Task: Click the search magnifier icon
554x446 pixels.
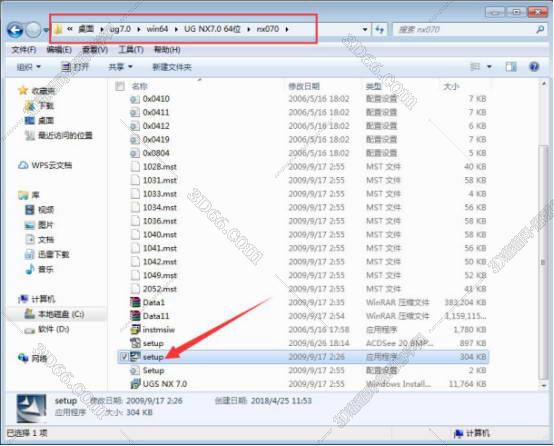Action: click(x=540, y=30)
